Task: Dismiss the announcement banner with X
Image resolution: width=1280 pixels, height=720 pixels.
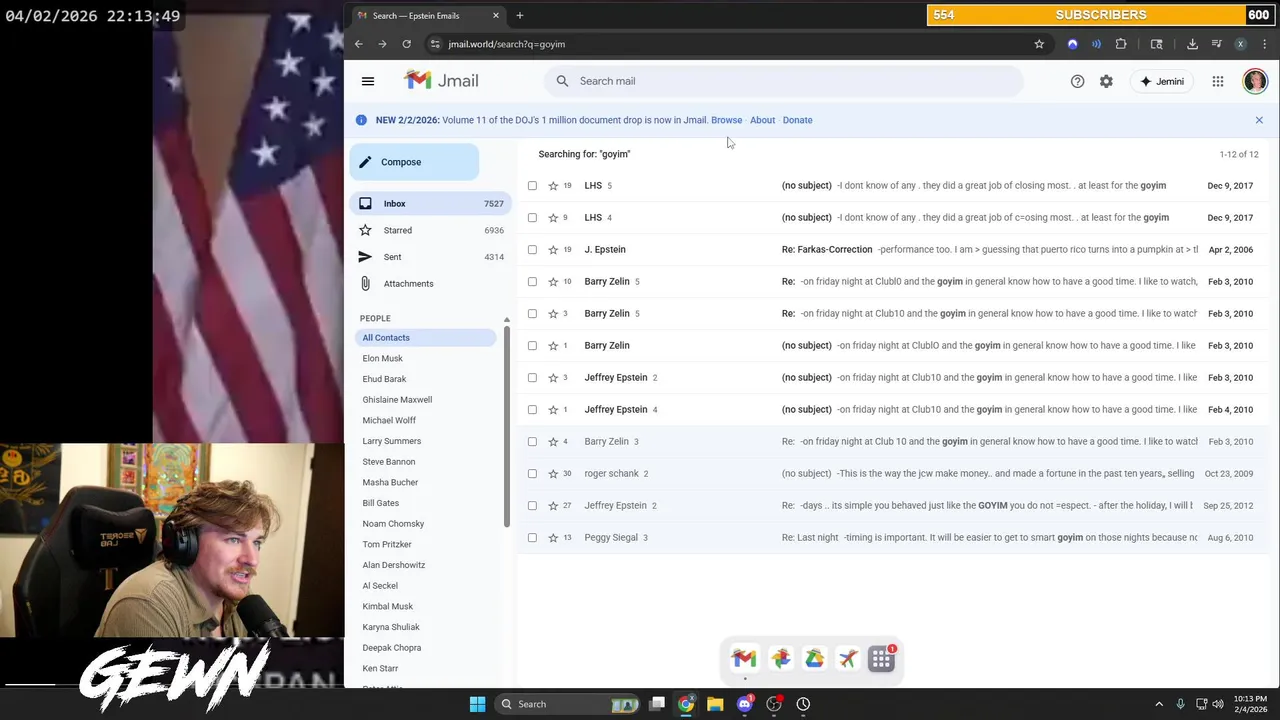Action: 1259,120
